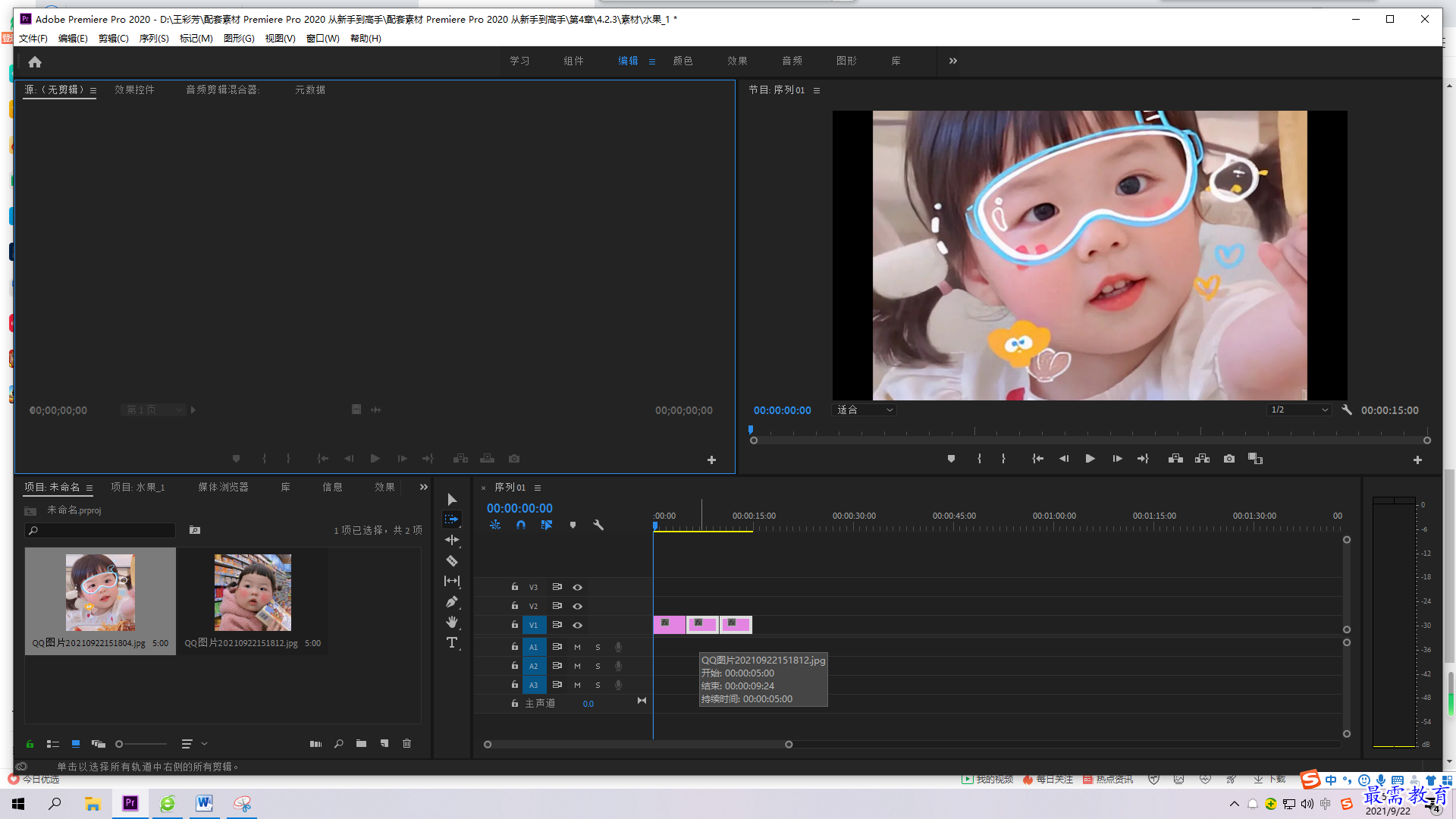Image resolution: width=1456 pixels, height=819 pixels.
Task: Open button editor plus in Program monitor
Action: (1417, 460)
